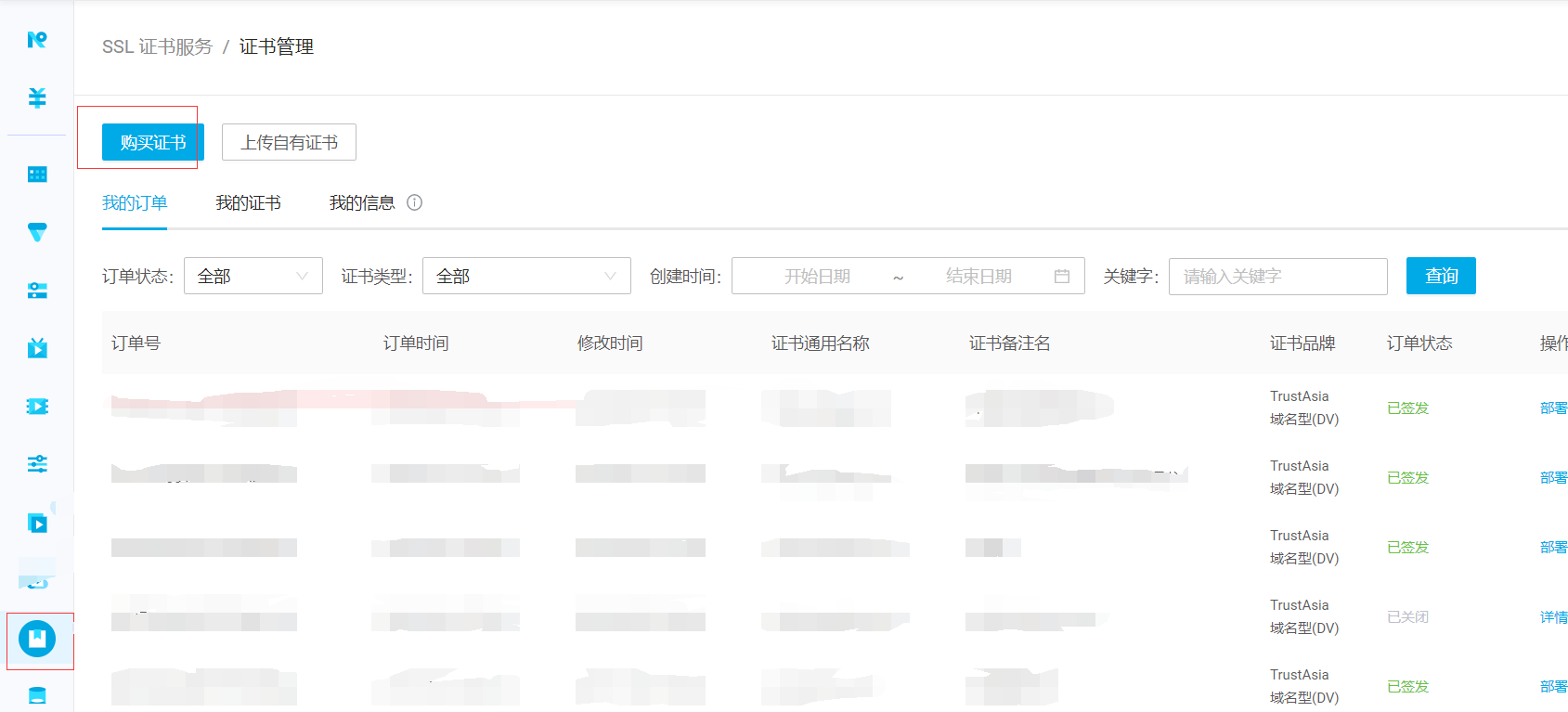The height and width of the screenshot is (712, 1568).
Task: Expand the 订单状态 dropdown
Action: pyautogui.click(x=253, y=276)
